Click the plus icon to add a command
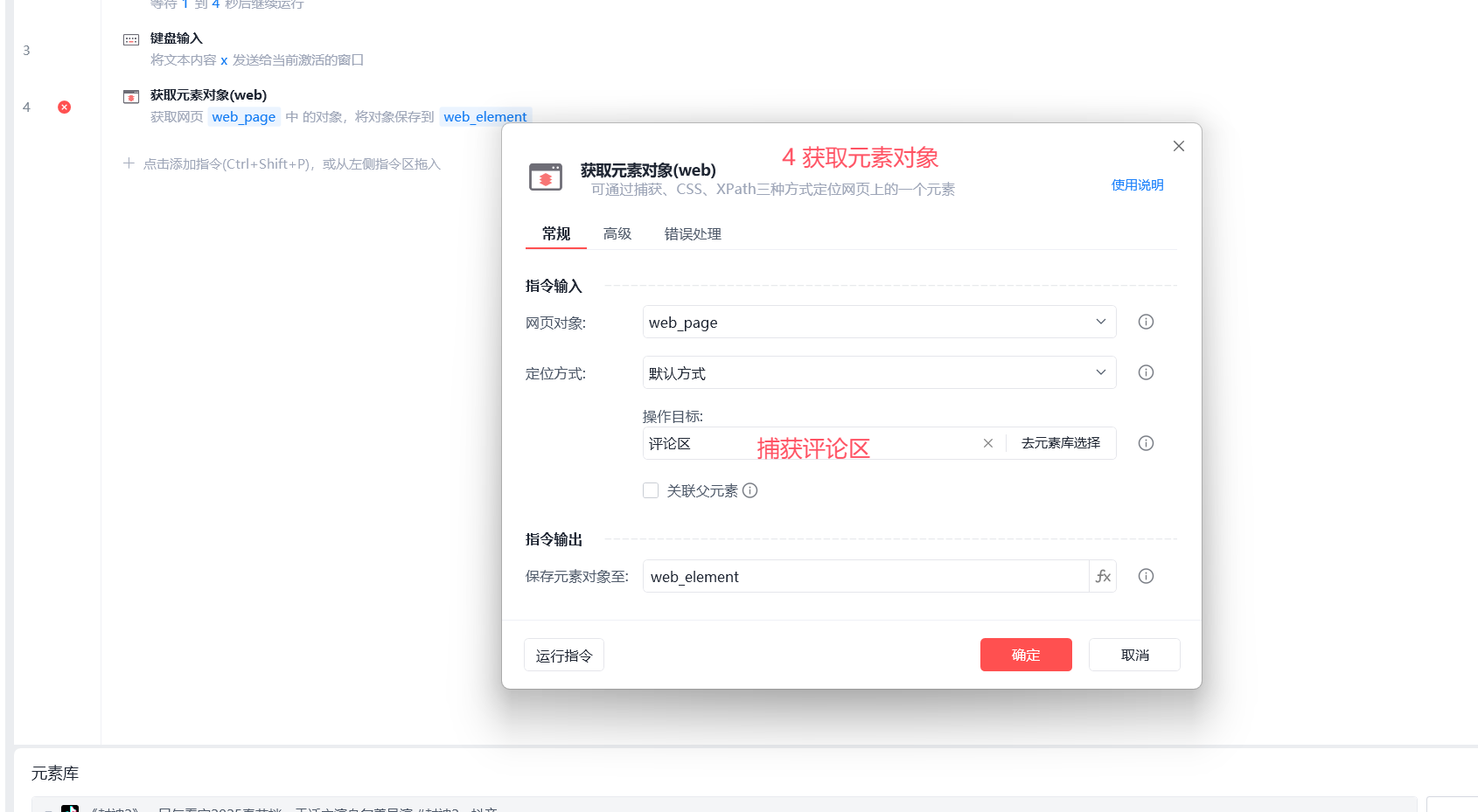1478x812 pixels. [129, 163]
